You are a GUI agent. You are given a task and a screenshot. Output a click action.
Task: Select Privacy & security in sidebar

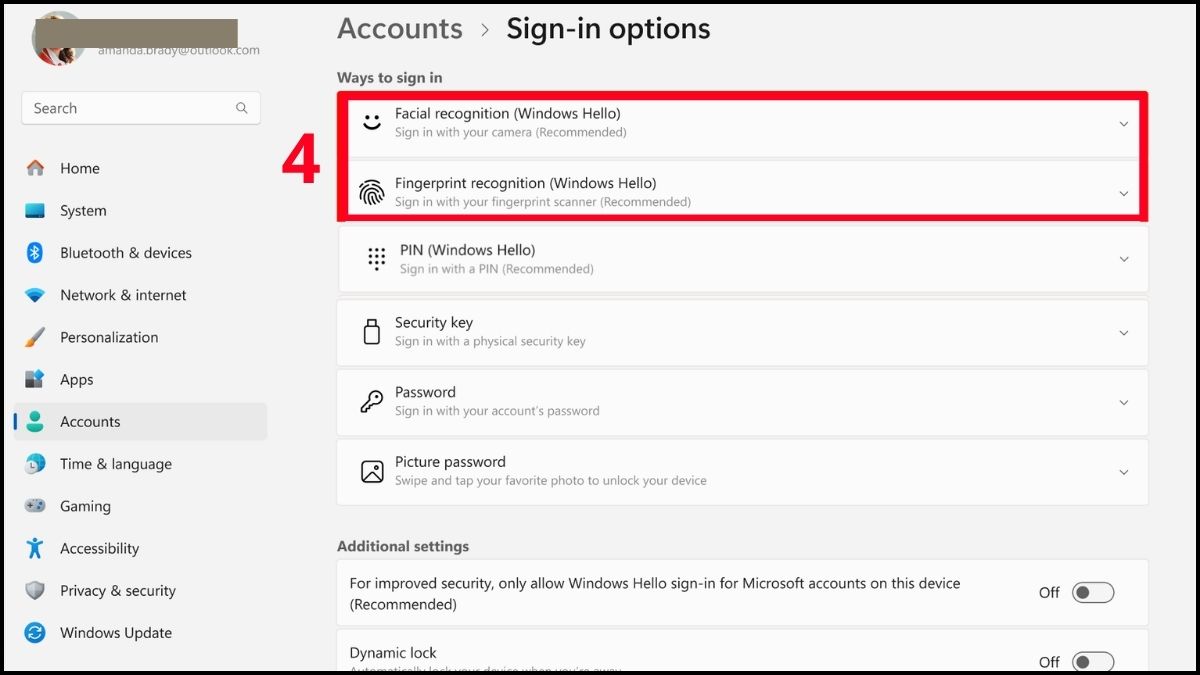click(141, 591)
